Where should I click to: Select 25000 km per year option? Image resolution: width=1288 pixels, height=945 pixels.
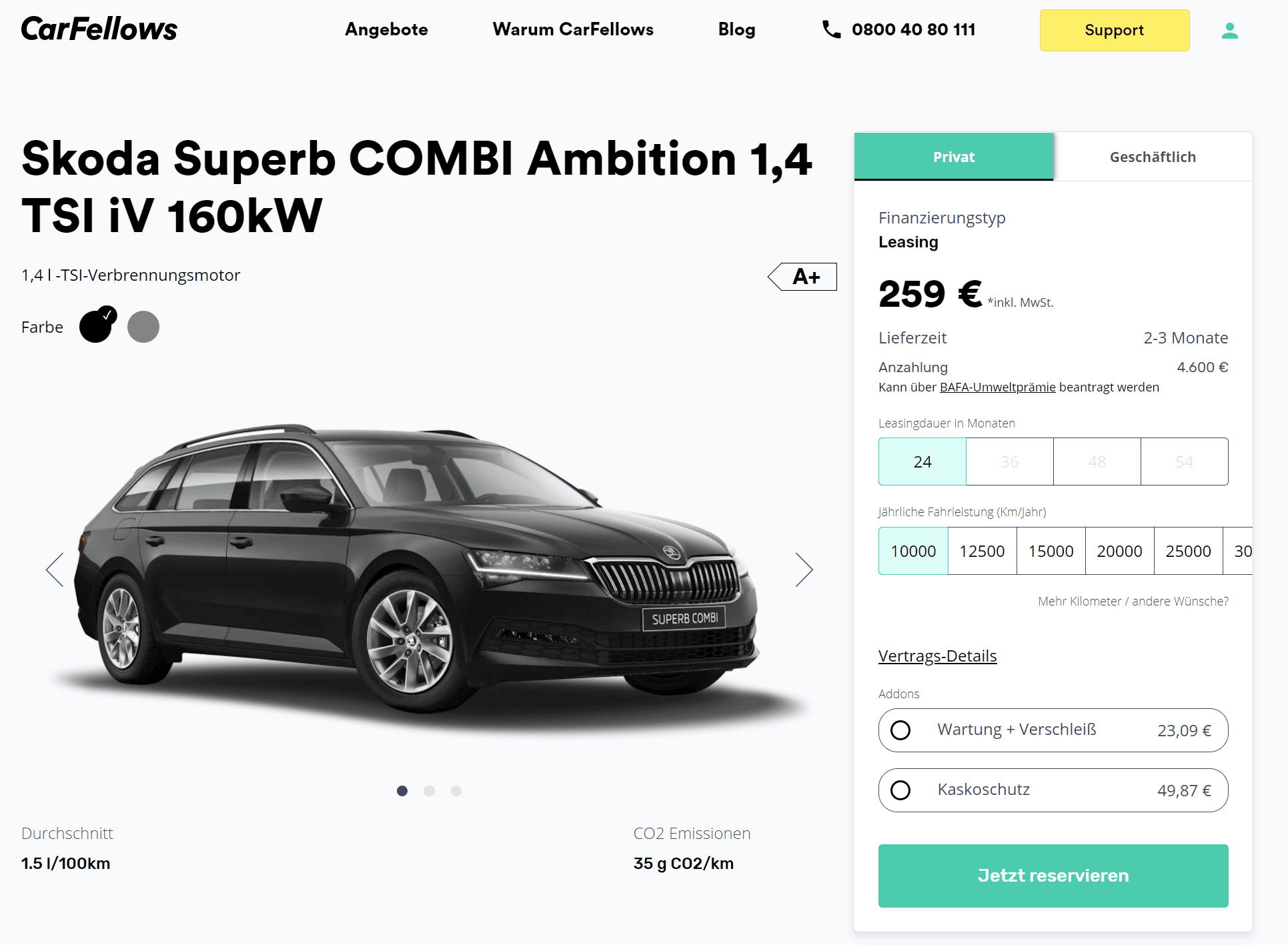pyautogui.click(x=1188, y=551)
